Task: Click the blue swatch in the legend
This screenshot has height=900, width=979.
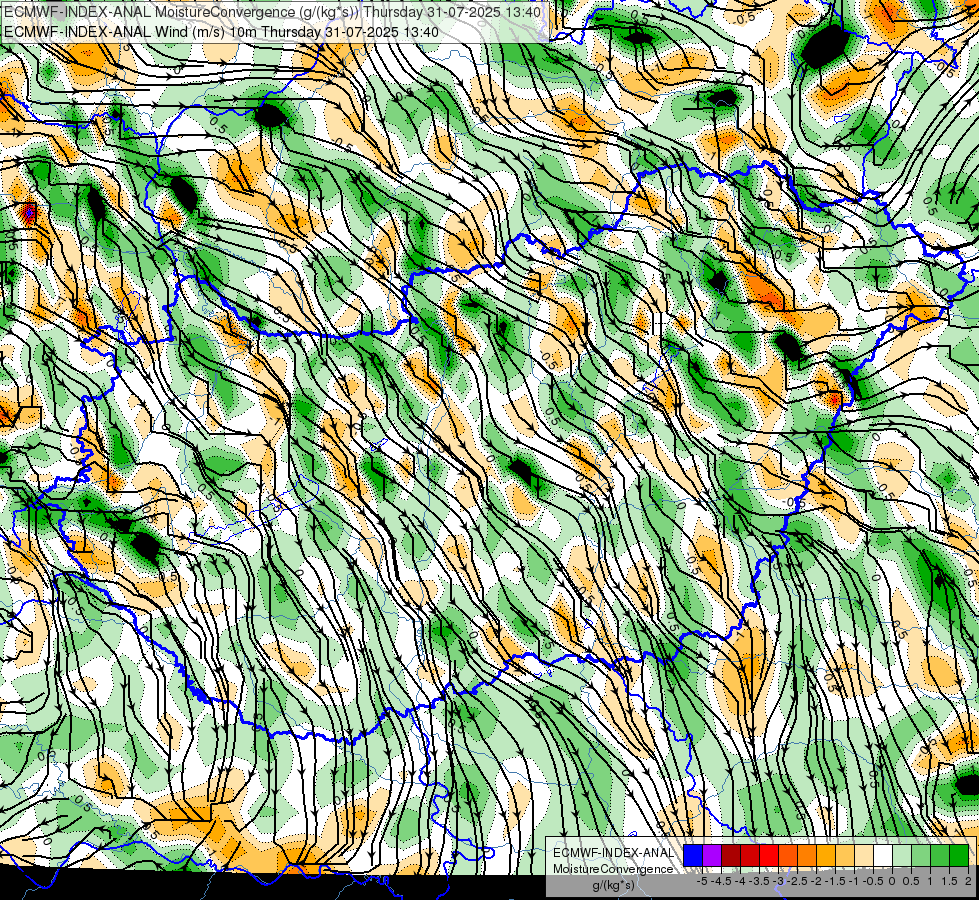Action: 693,855
